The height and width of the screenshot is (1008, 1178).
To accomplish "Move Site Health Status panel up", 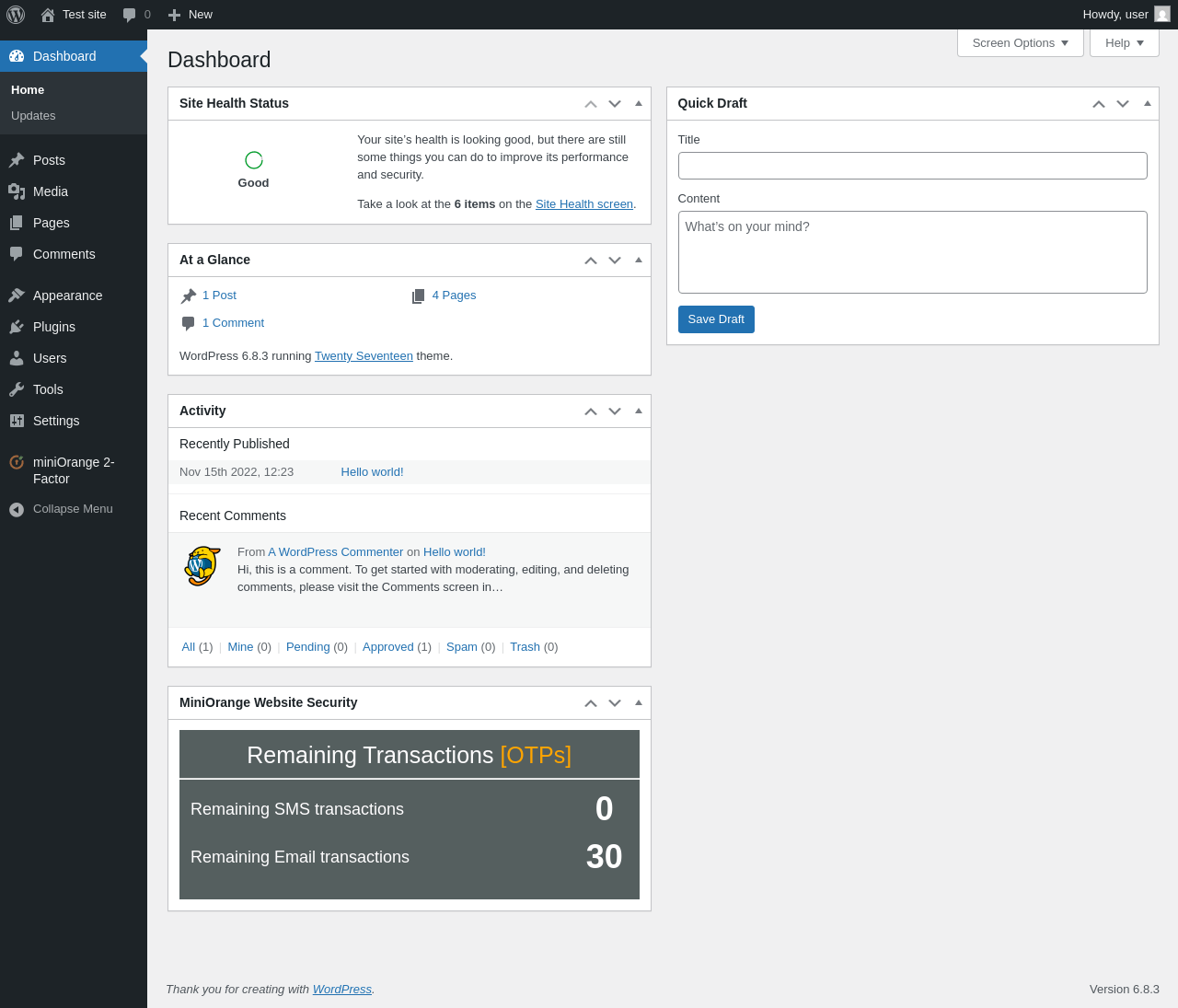I will click(591, 104).
